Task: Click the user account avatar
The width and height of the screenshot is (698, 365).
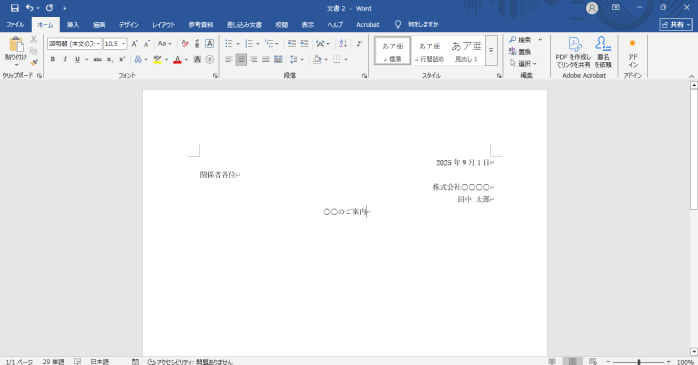Action: (592, 8)
